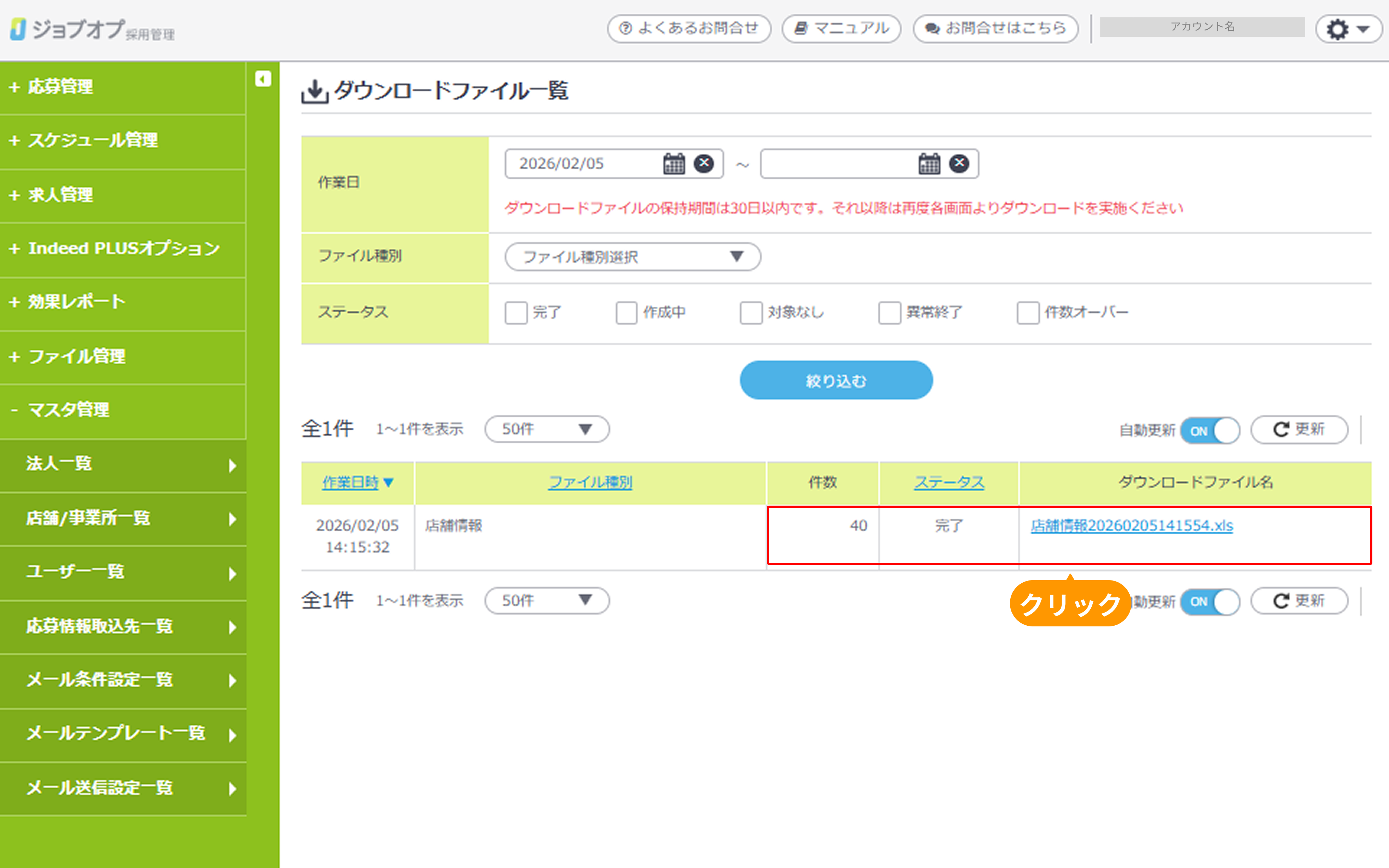Click the end work date input field

click(x=838, y=163)
